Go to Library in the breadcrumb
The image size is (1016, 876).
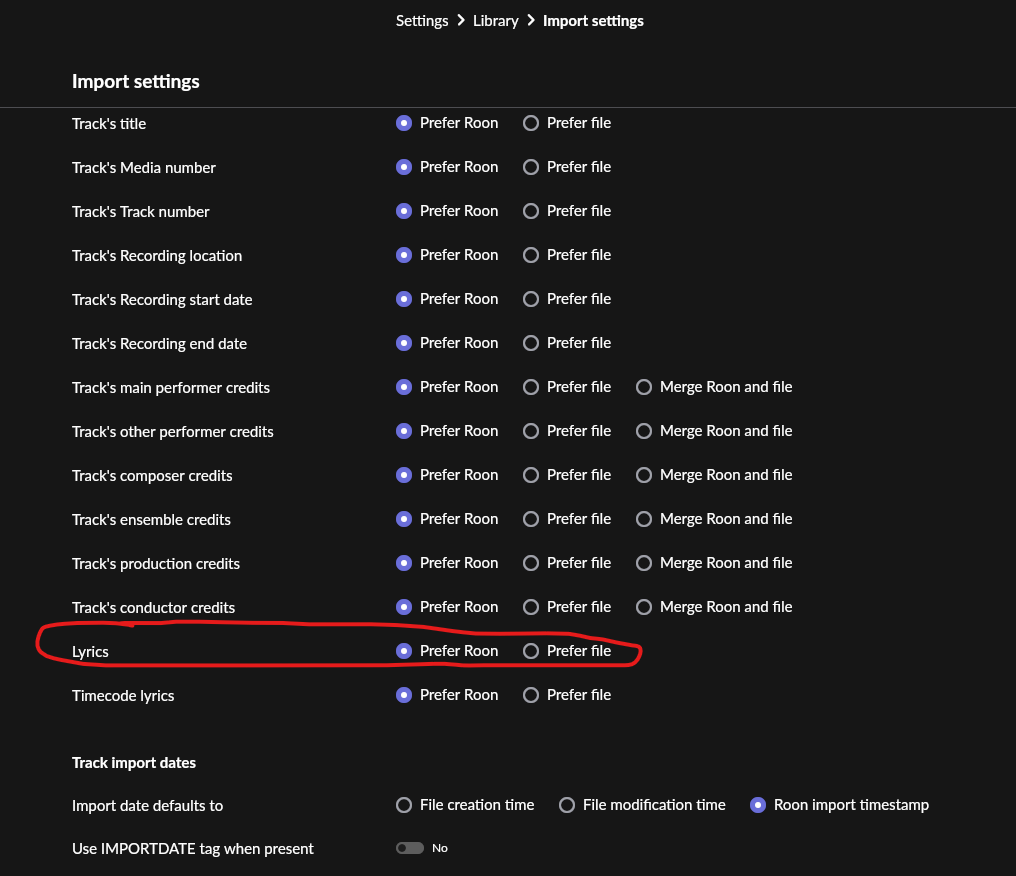[495, 21]
